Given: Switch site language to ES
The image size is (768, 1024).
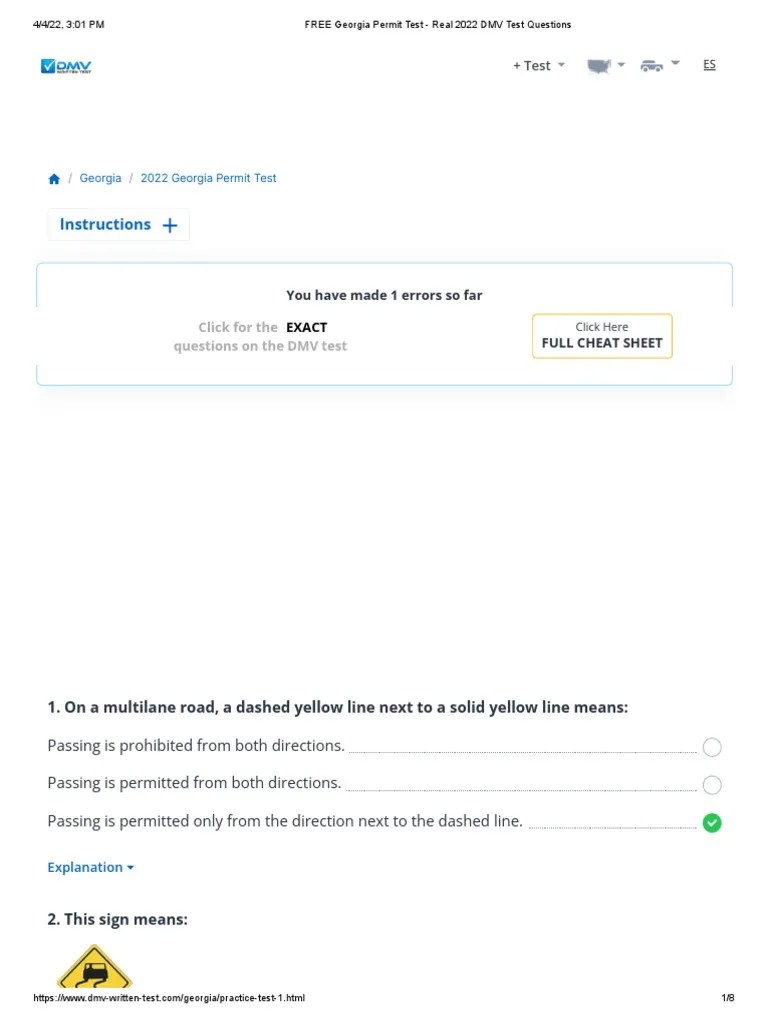Looking at the screenshot, I should pyautogui.click(x=709, y=64).
